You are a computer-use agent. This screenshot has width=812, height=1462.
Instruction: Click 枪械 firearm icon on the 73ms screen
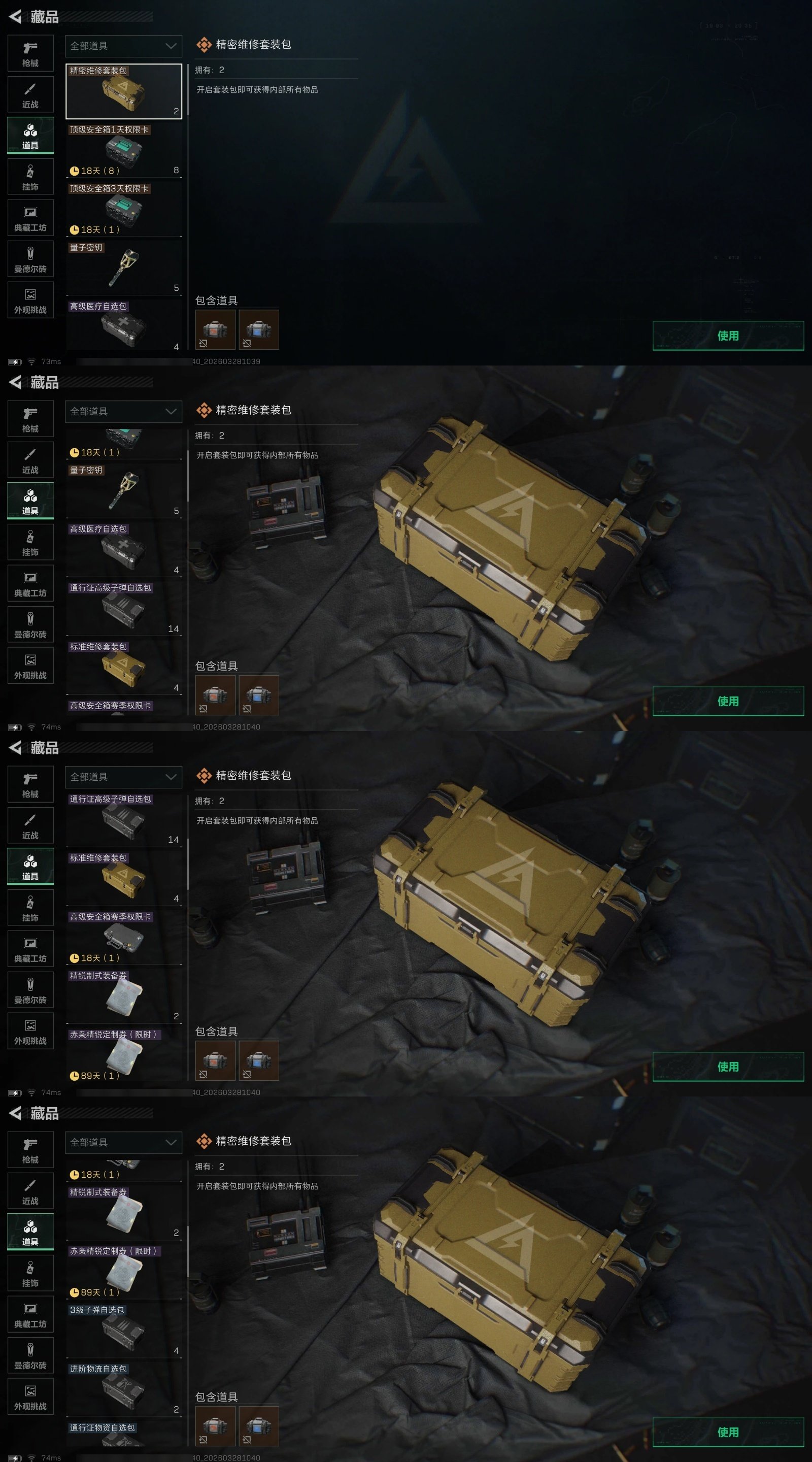[x=30, y=53]
